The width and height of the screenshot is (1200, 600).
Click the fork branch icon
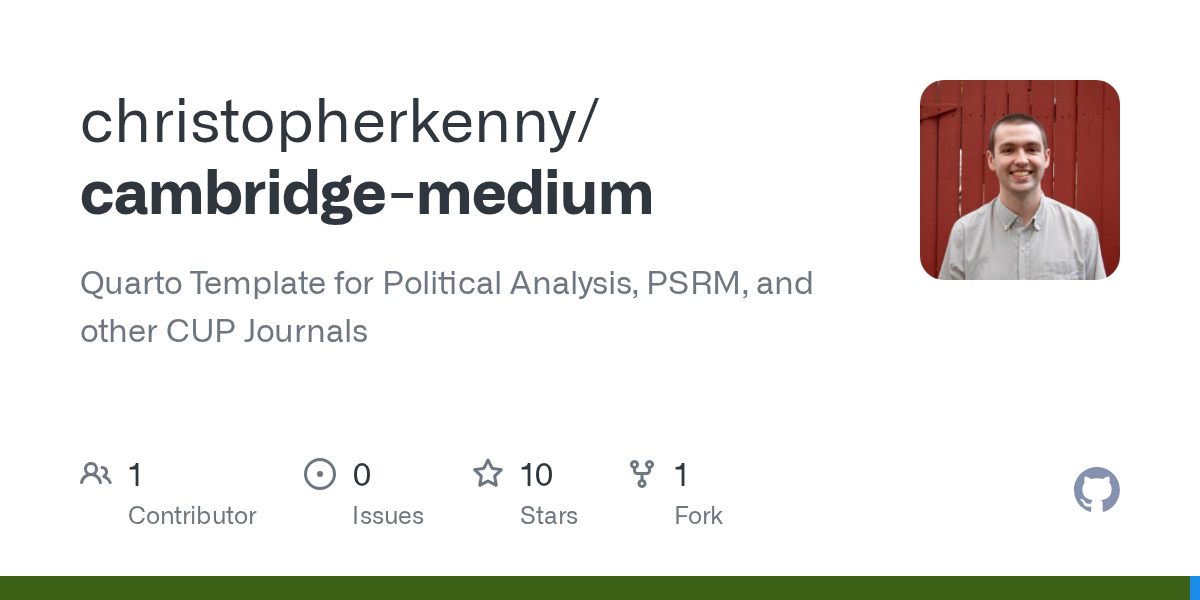pos(642,474)
